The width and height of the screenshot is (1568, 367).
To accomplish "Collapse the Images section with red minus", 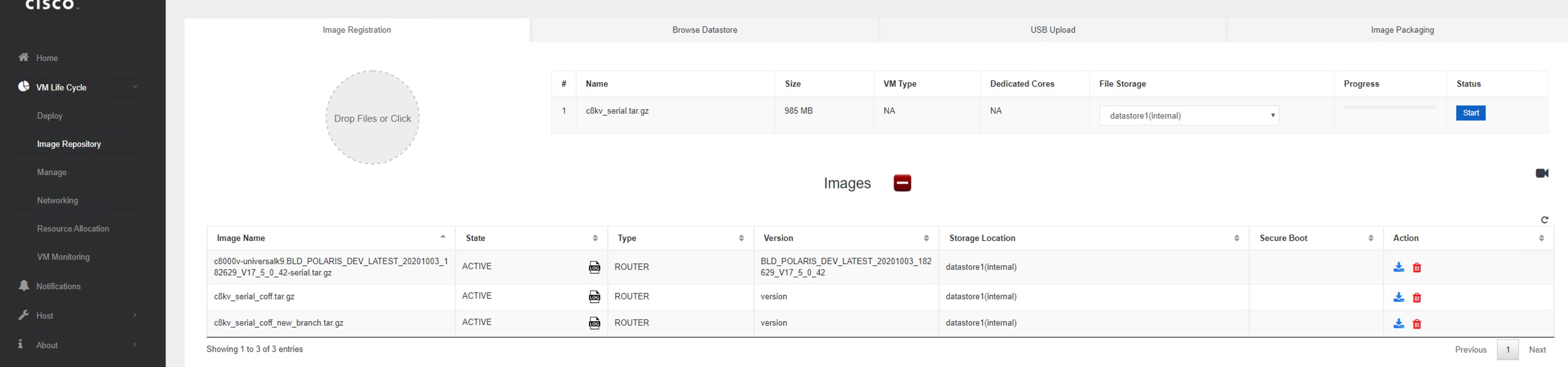I will click(x=902, y=183).
